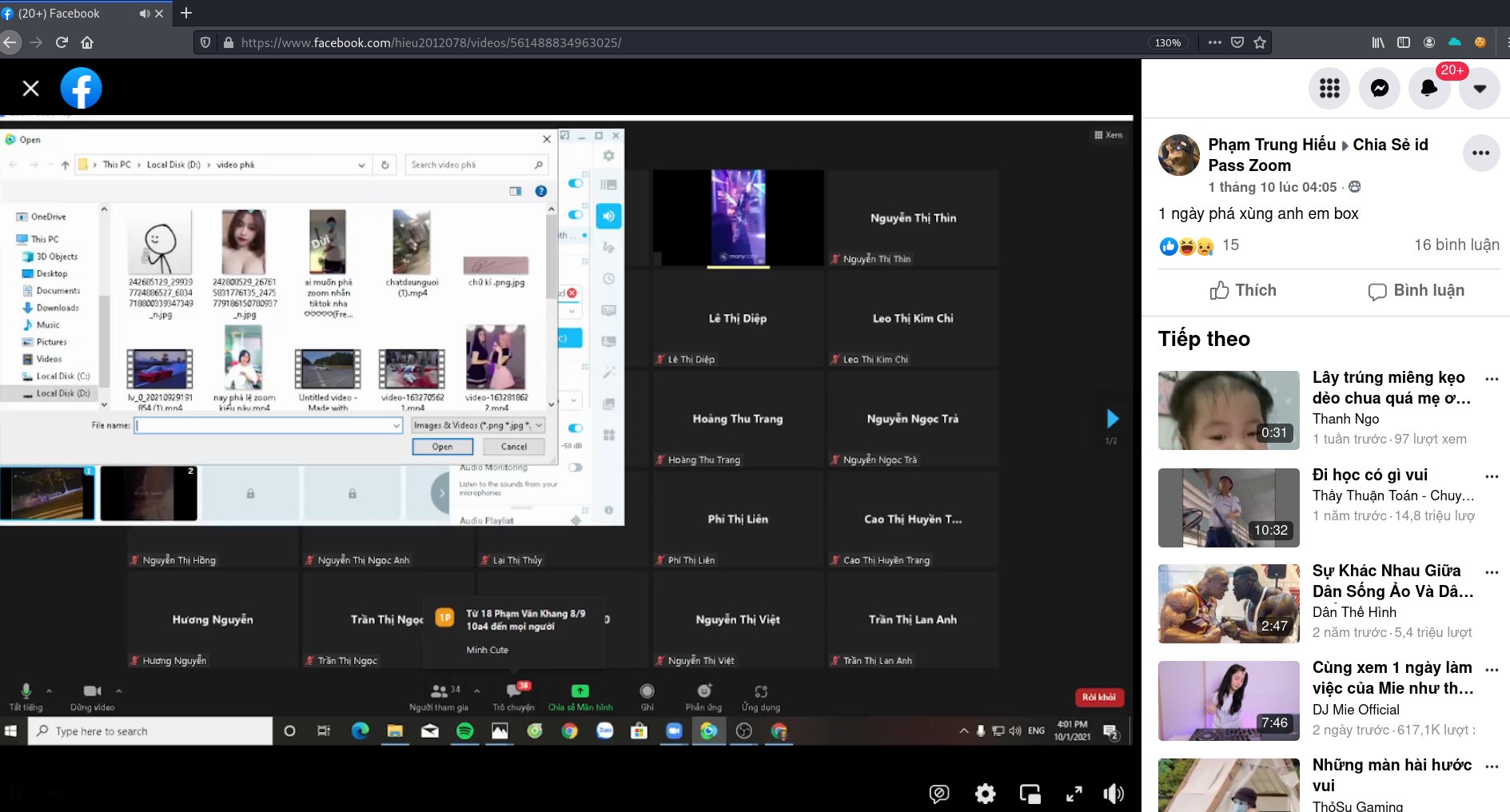Open a new browser tab
Image resolution: width=1510 pixels, height=812 pixels.
(x=186, y=13)
